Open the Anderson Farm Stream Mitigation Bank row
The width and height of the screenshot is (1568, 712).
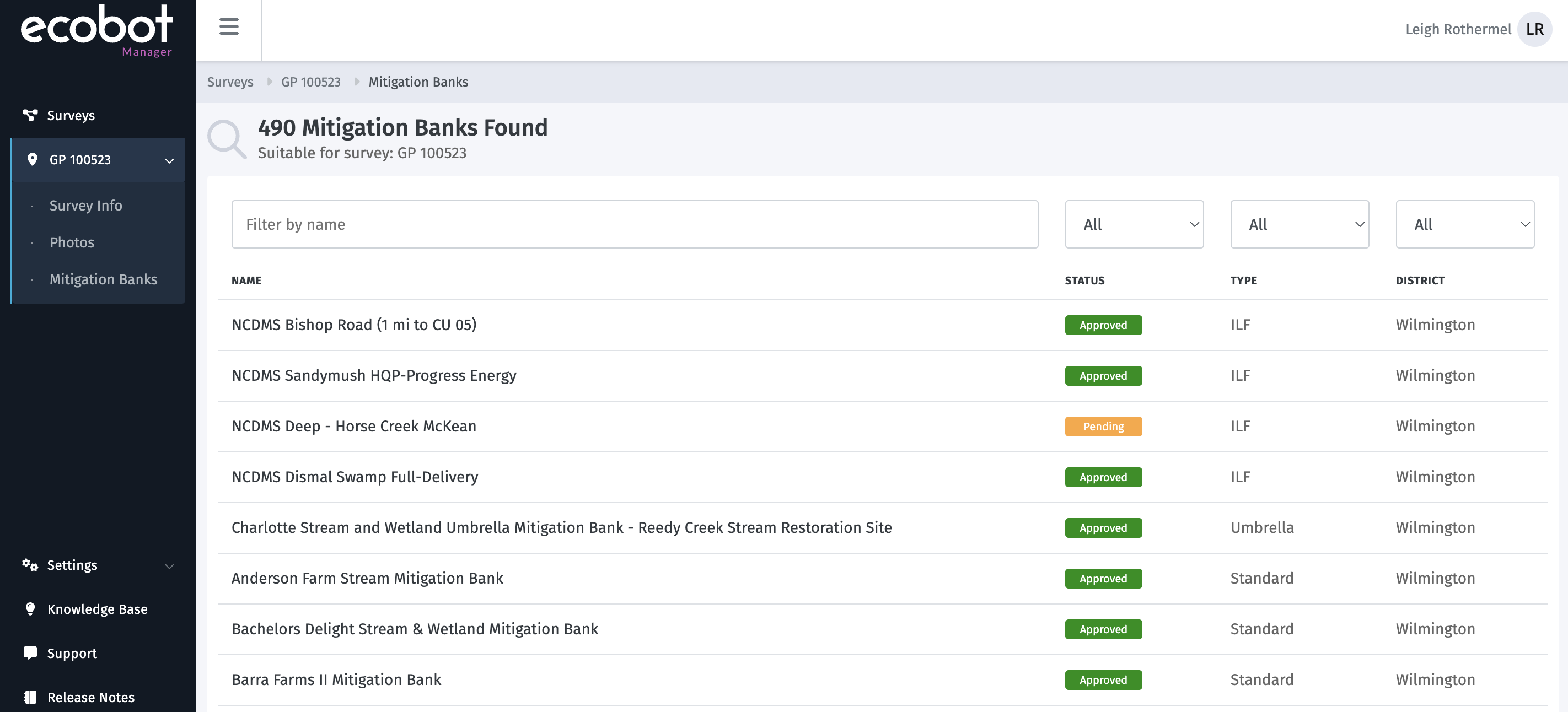point(367,578)
